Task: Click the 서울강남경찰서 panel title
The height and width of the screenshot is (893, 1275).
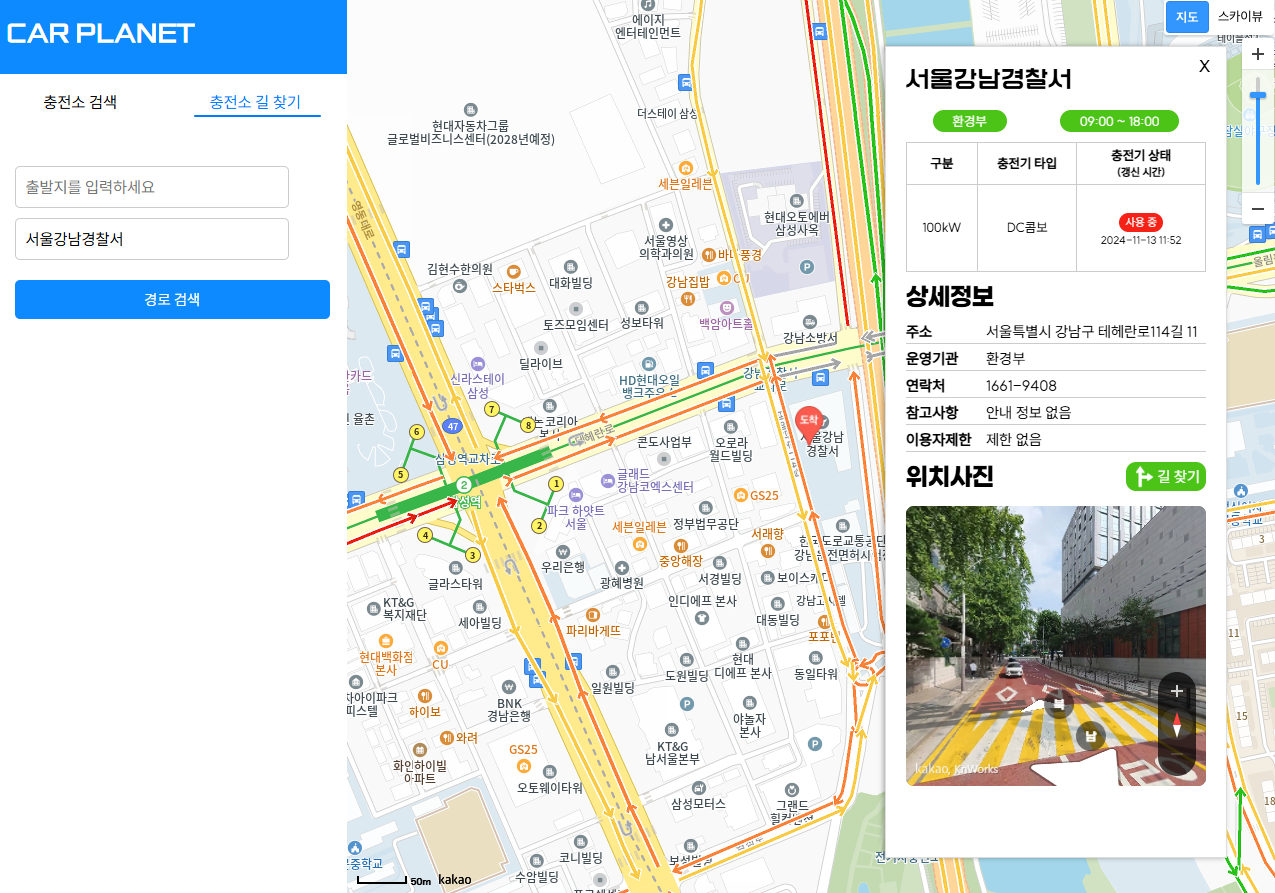Action: tap(988, 79)
